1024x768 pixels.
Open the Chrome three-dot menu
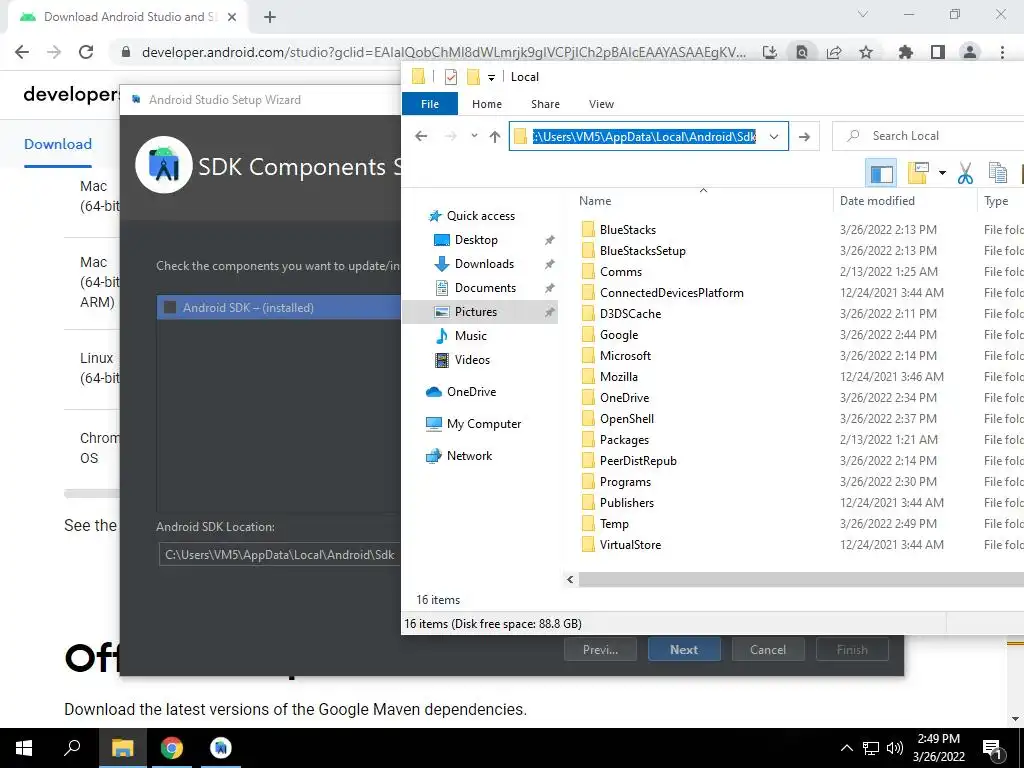[1002, 52]
